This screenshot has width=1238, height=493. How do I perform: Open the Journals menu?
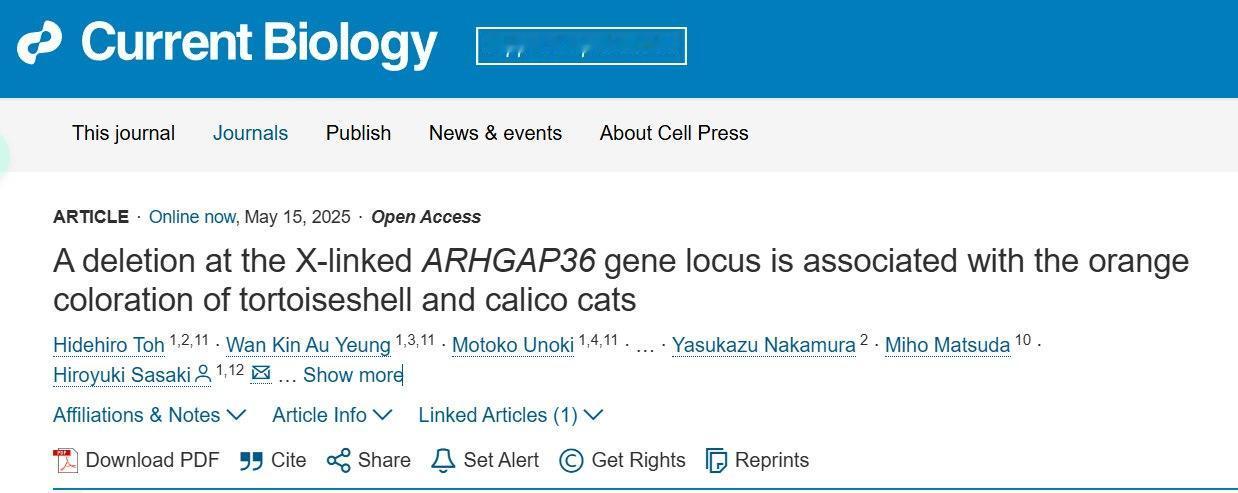pyautogui.click(x=250, y=133)
